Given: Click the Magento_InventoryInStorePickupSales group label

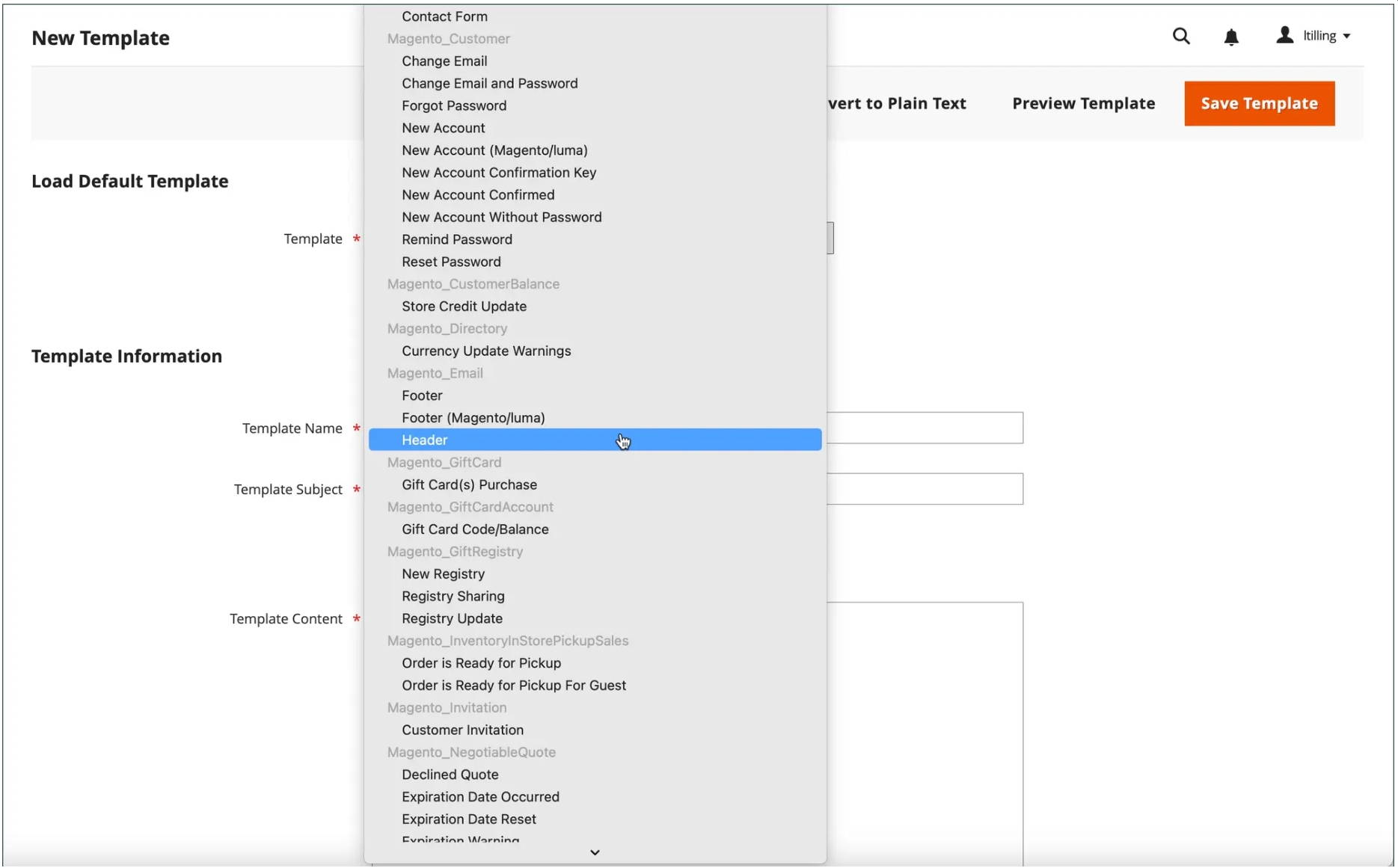Looking at the screenshot, I should pyautogui.click(x=507, y=641).
